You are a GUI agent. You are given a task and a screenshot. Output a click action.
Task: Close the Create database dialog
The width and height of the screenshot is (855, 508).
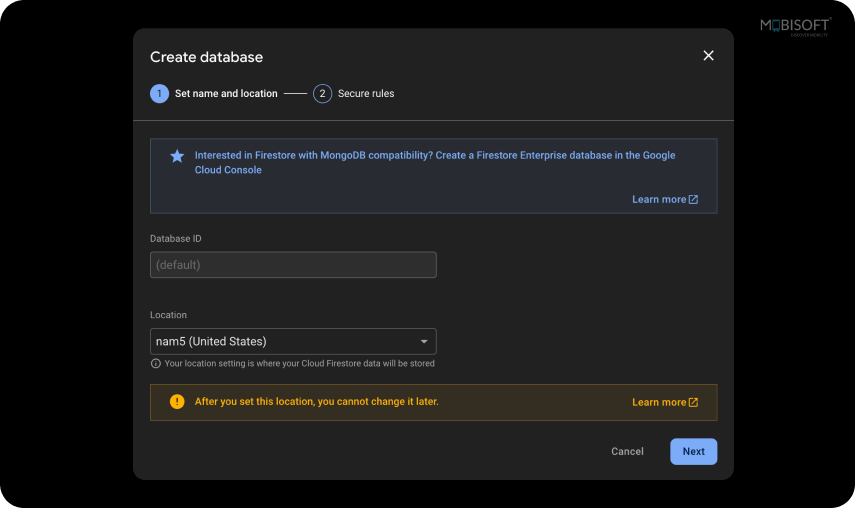click(x=708, y=56)
